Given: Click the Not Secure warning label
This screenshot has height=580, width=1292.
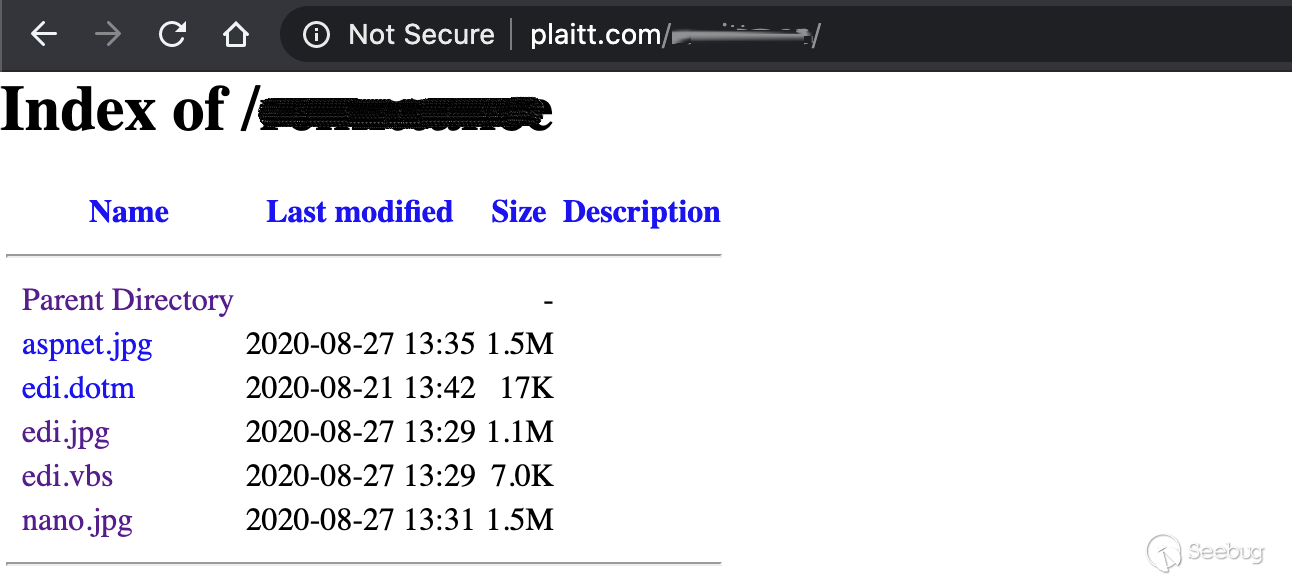Looking at the screenshot, I should [x=421, y=35].
